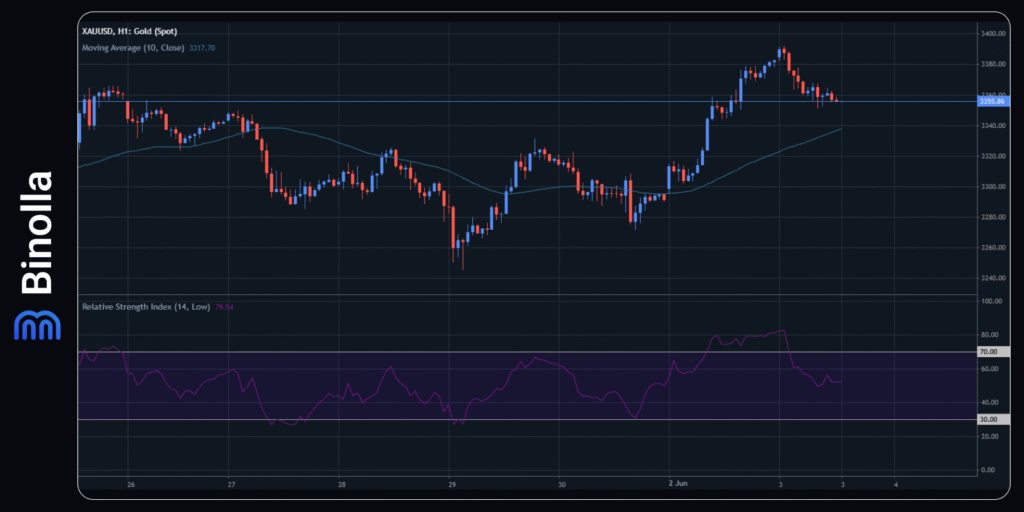Click the 100.00 label on RSI axis
This screenshot has height=512, width=1024.
[995, 300]
